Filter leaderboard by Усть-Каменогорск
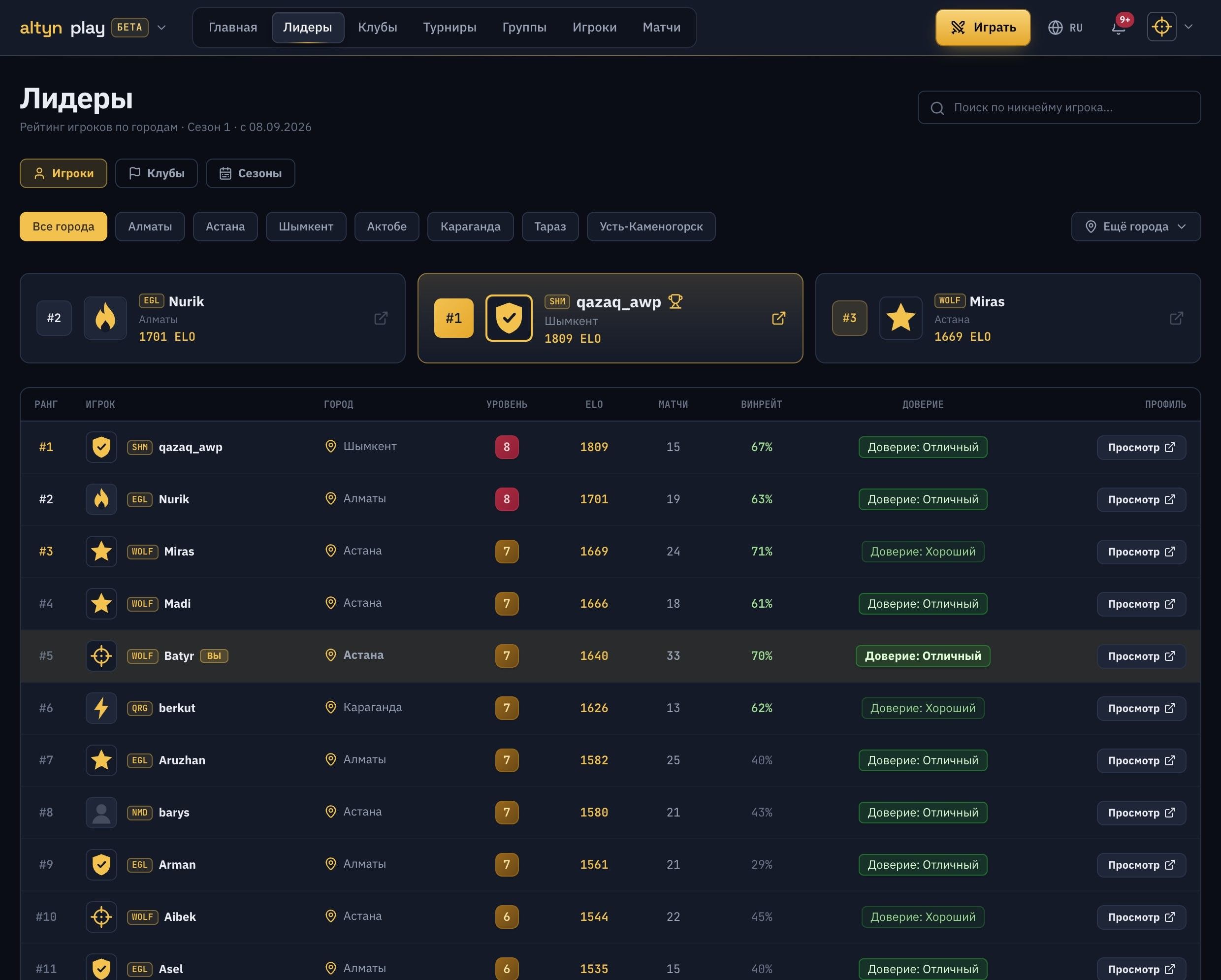This screenshot has height=980, width=1221. [651, 227]
